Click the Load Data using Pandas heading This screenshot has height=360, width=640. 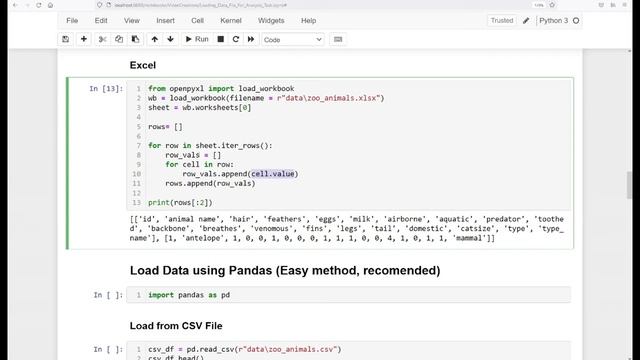coord(285,271)
